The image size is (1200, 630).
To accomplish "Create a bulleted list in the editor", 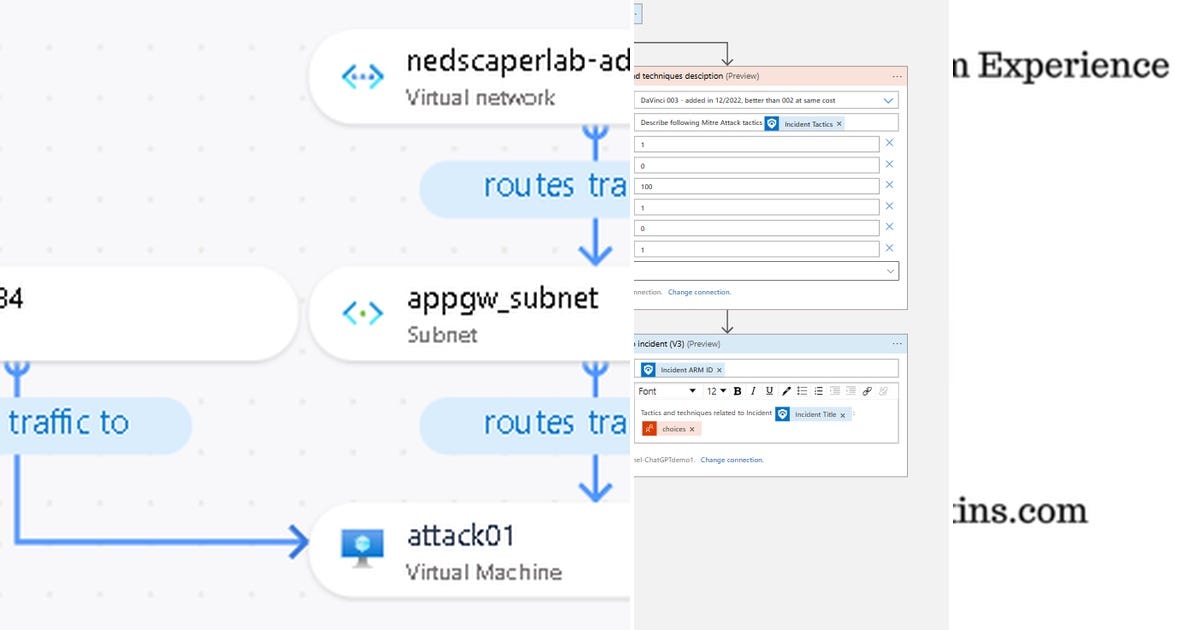I will point(803,391).
